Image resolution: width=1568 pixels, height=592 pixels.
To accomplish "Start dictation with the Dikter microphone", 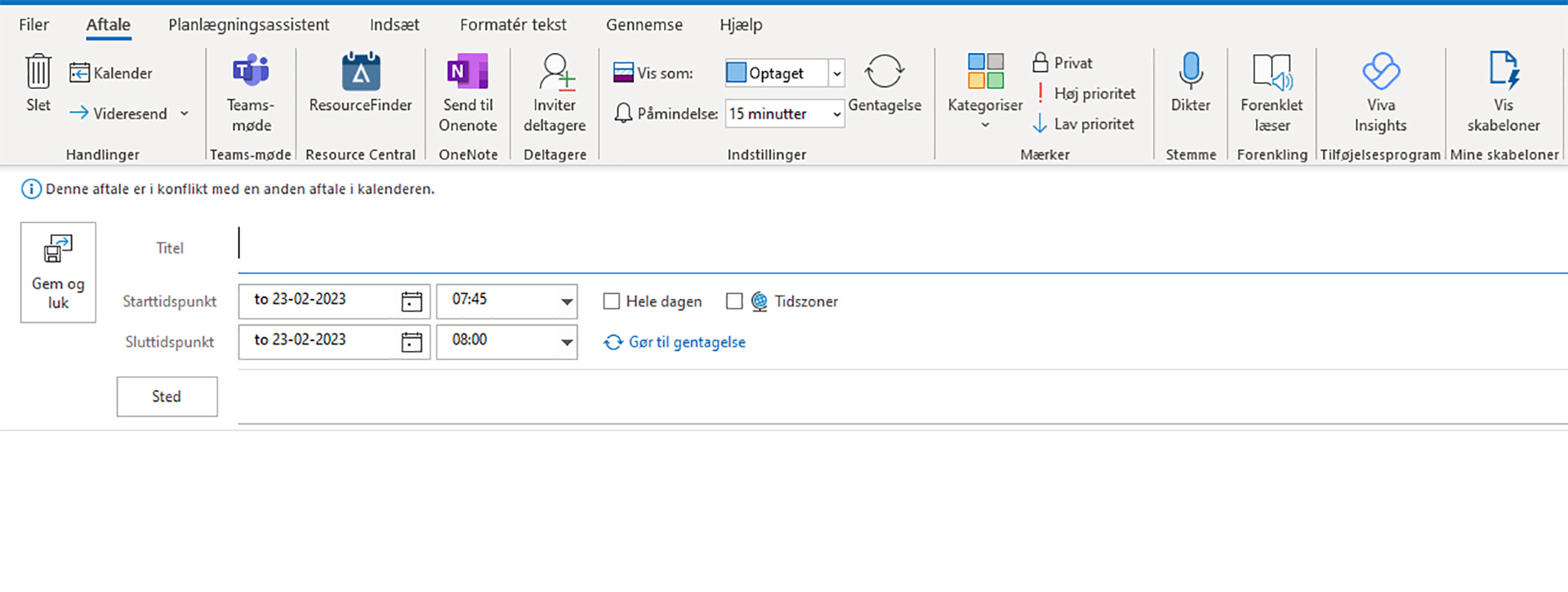I will point(1190,72).
